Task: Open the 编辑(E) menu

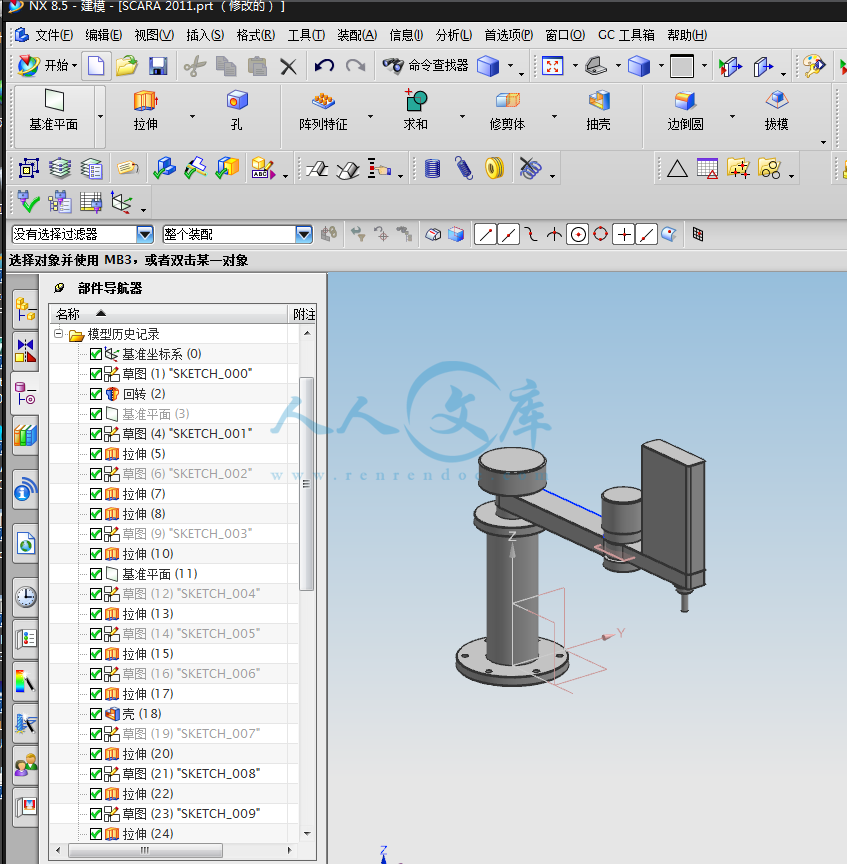Action: (x=104, y=35)
